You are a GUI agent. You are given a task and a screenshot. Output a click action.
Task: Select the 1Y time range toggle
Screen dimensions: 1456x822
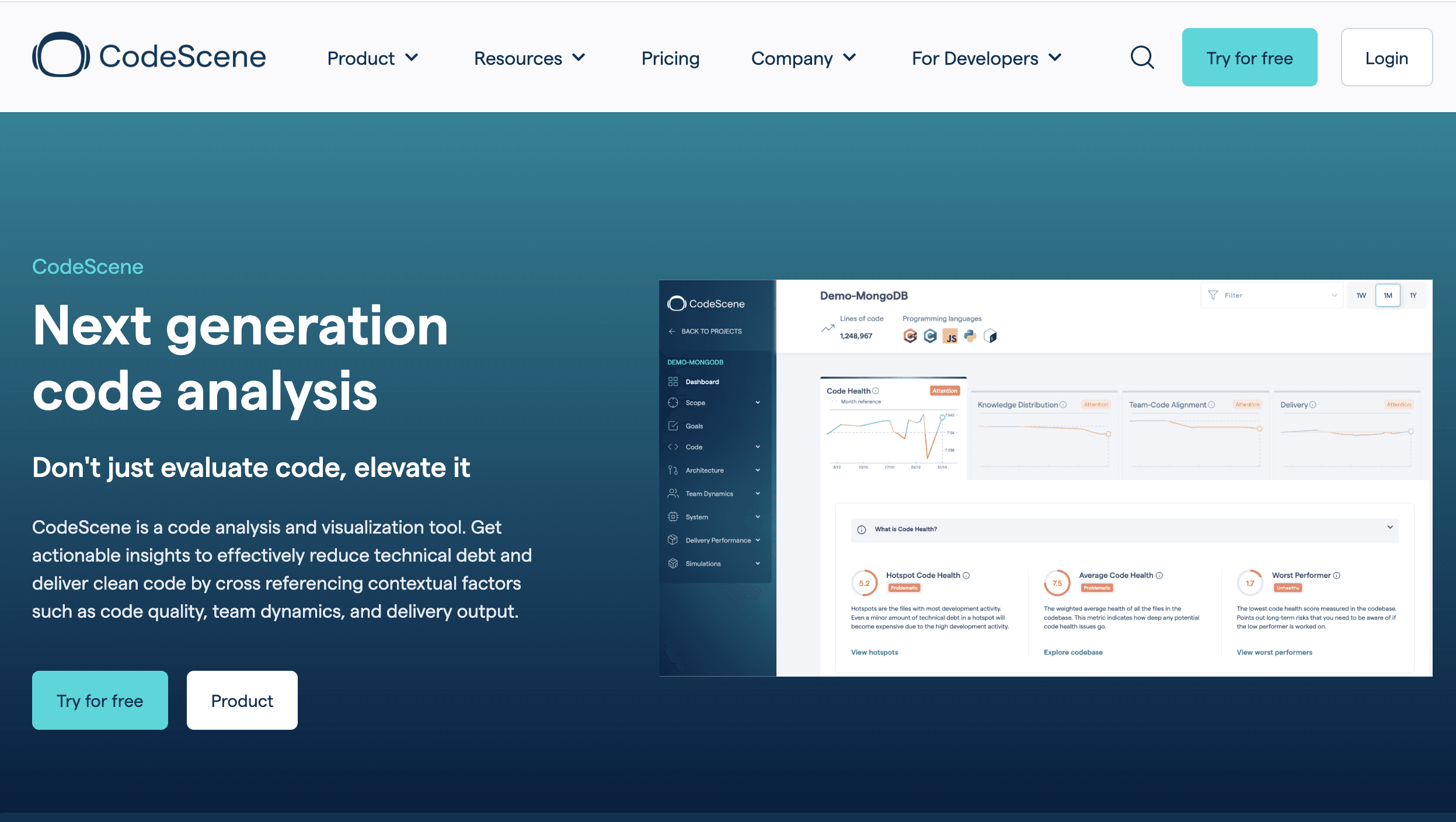[x=1413, y=295]
